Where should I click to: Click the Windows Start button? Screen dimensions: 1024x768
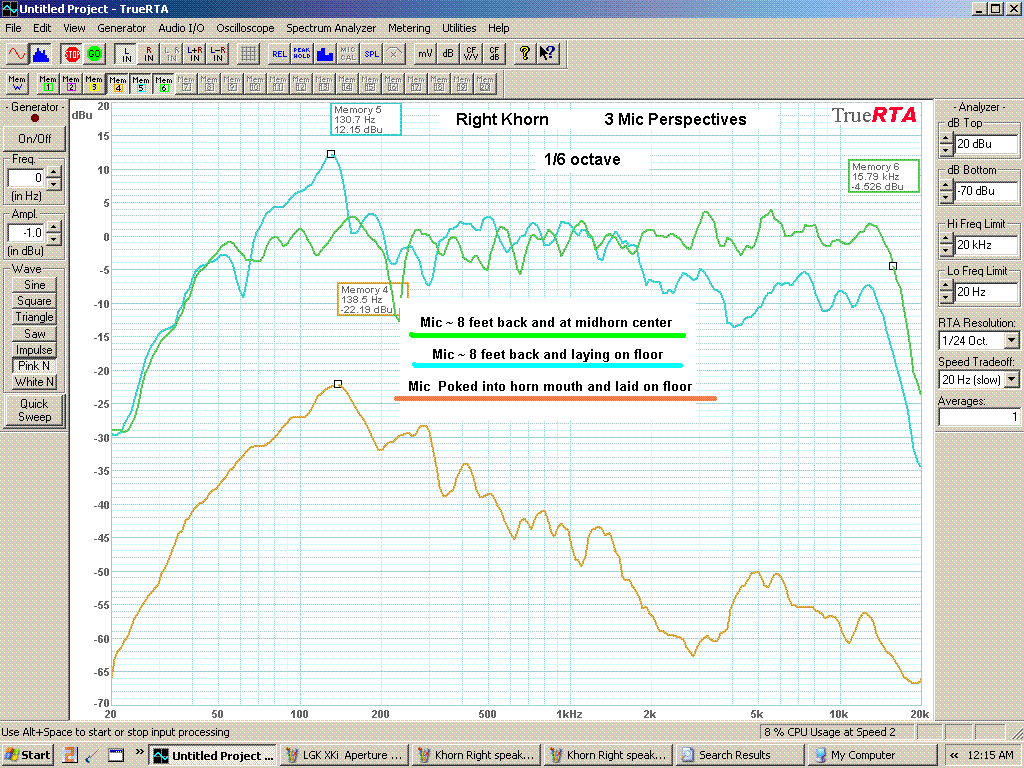[27, 755]
